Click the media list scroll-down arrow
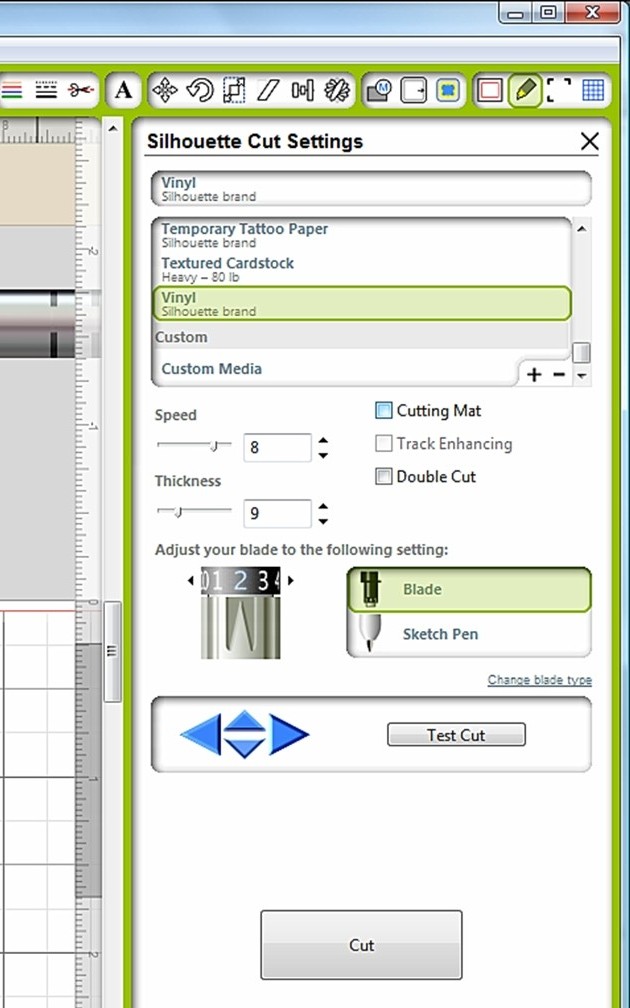This screenshot has width=630, height=1008. coord(582,375)
